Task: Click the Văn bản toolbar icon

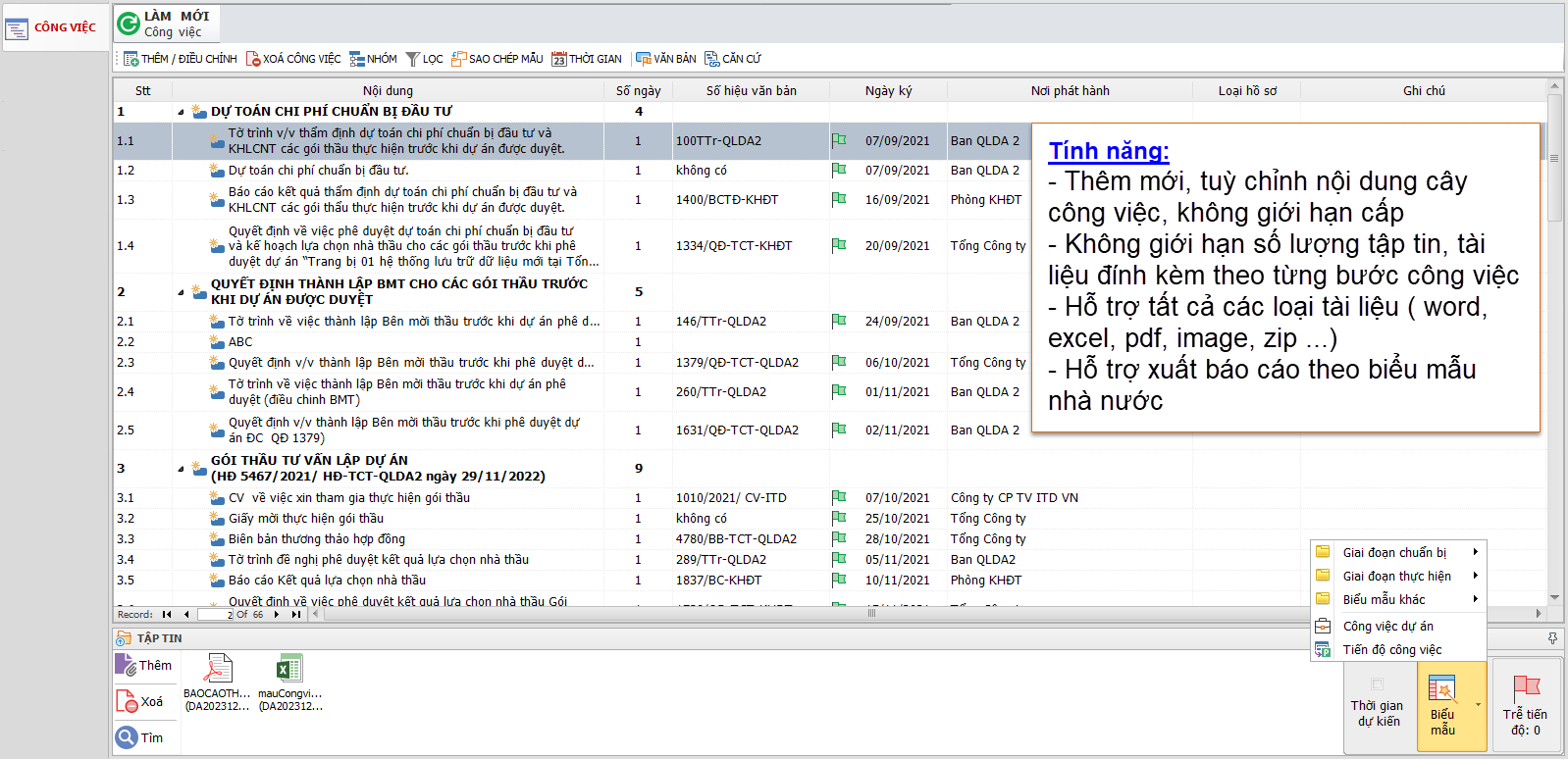Action: [644, 59]
